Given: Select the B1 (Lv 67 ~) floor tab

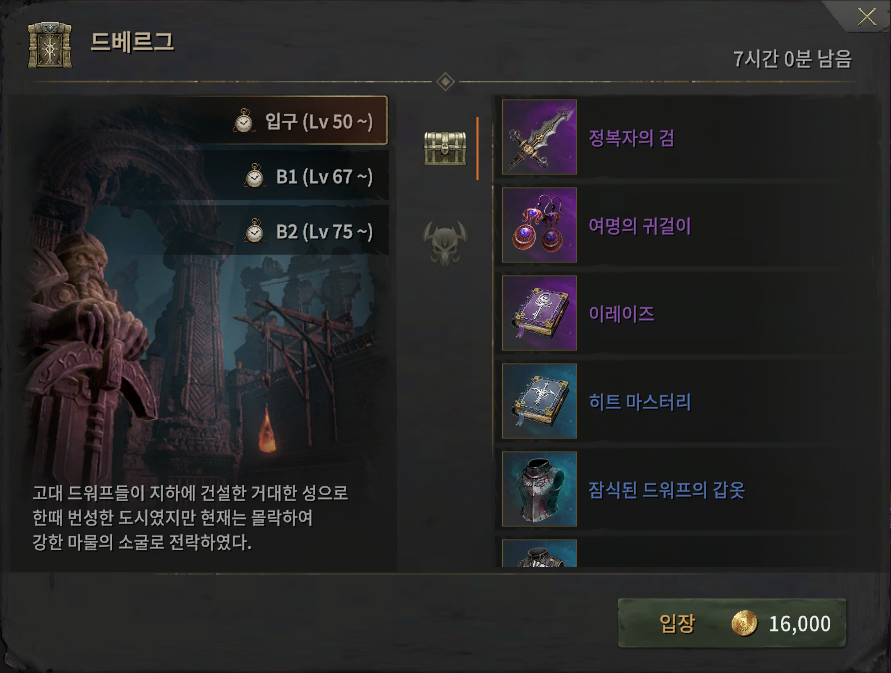Looking at the screenshot, I should (291, 176).
